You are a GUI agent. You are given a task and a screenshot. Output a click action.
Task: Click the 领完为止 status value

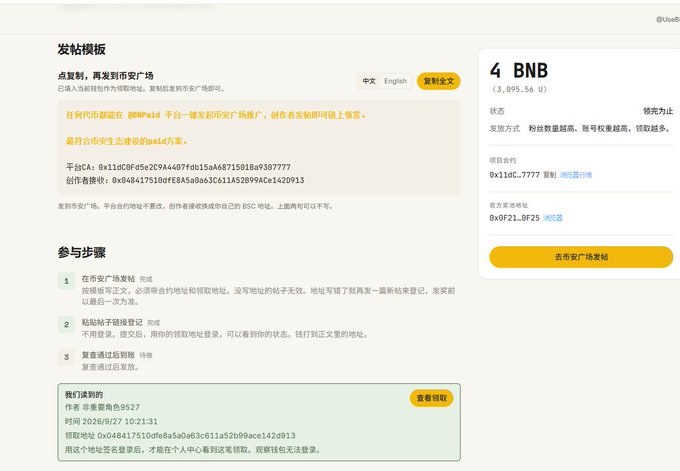coord(658,111)
